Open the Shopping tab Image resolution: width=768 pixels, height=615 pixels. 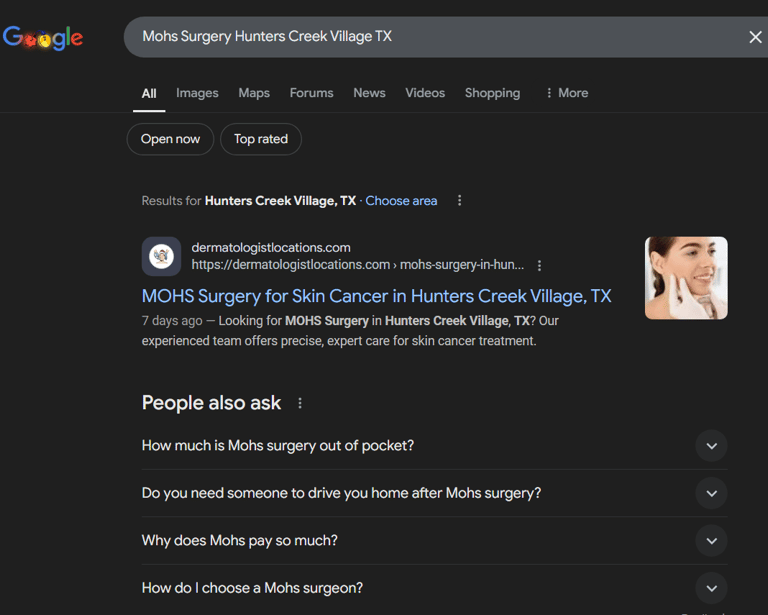(x=492, y=93)
